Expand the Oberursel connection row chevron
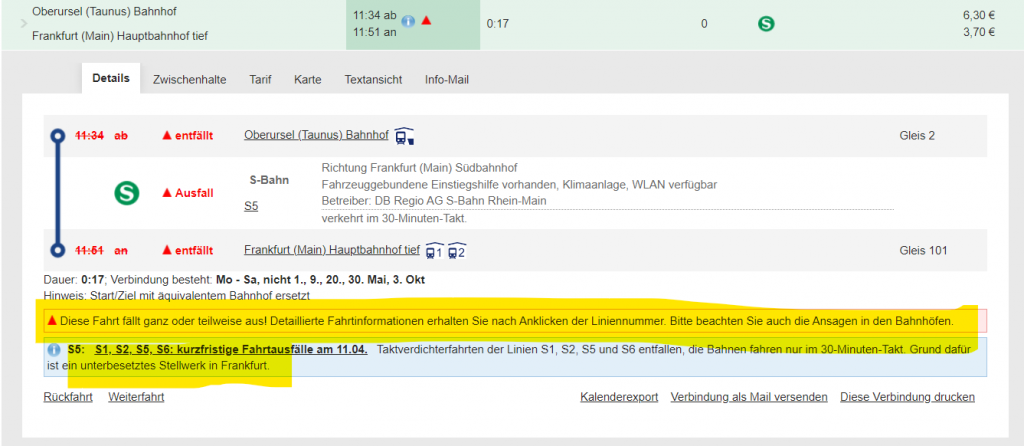The width and height of the screenshot is (1024, 446). point(23,23)
